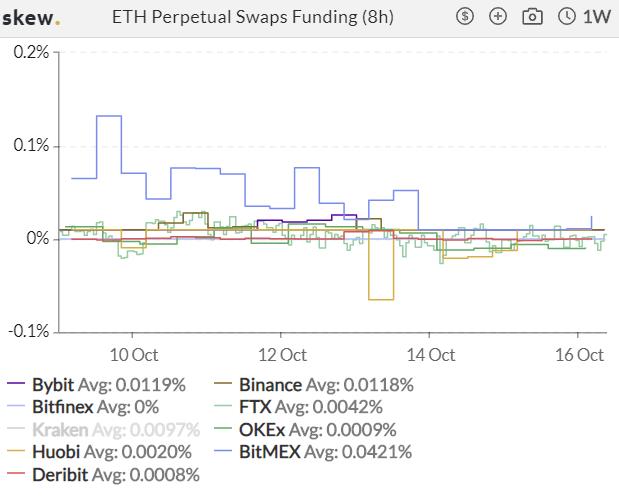Take a chart snapshot with camera icon
Image resolution: width=619 pixels, height=496 pixels.
click(x=532, y=17)
